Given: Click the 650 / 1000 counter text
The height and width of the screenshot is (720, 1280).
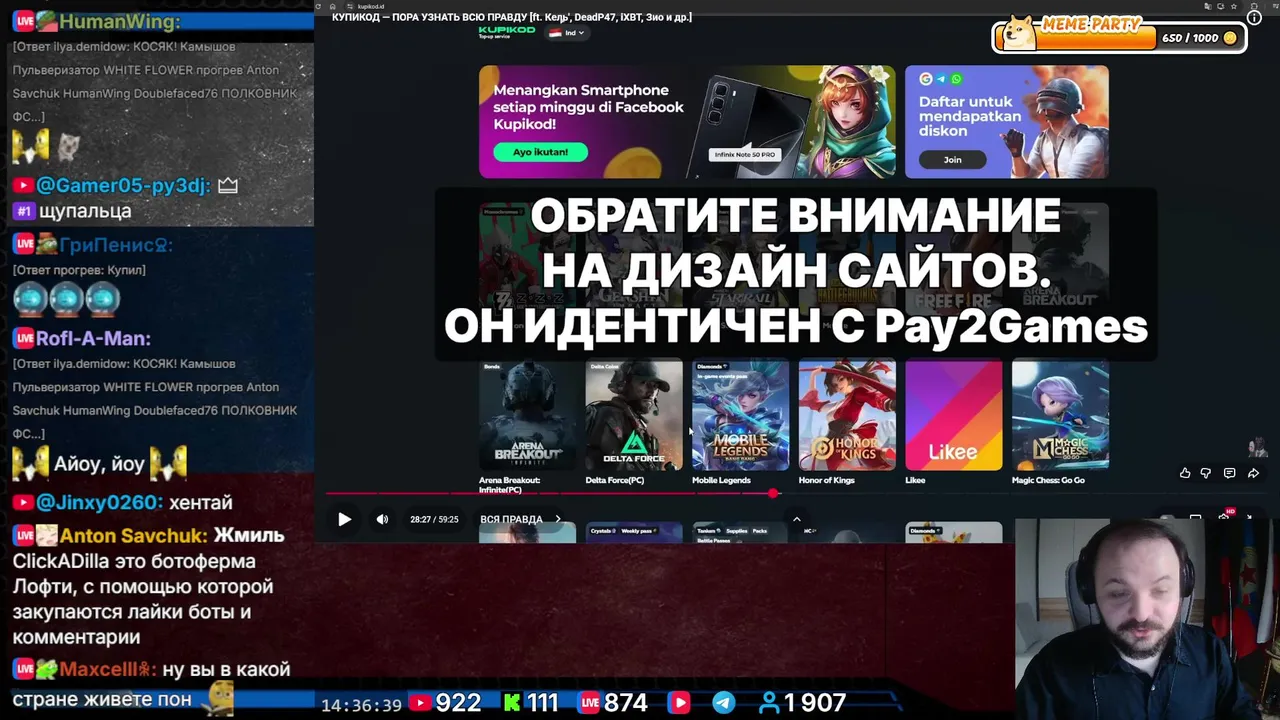Looking at the screenshot, I should pyautogui.click(x=1190, y=38).
